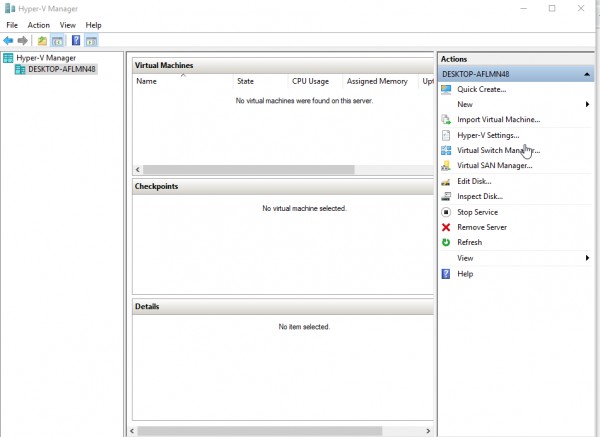Open the New action item
The height and width of the screenshot is (437, 600).
click(465, 104)
